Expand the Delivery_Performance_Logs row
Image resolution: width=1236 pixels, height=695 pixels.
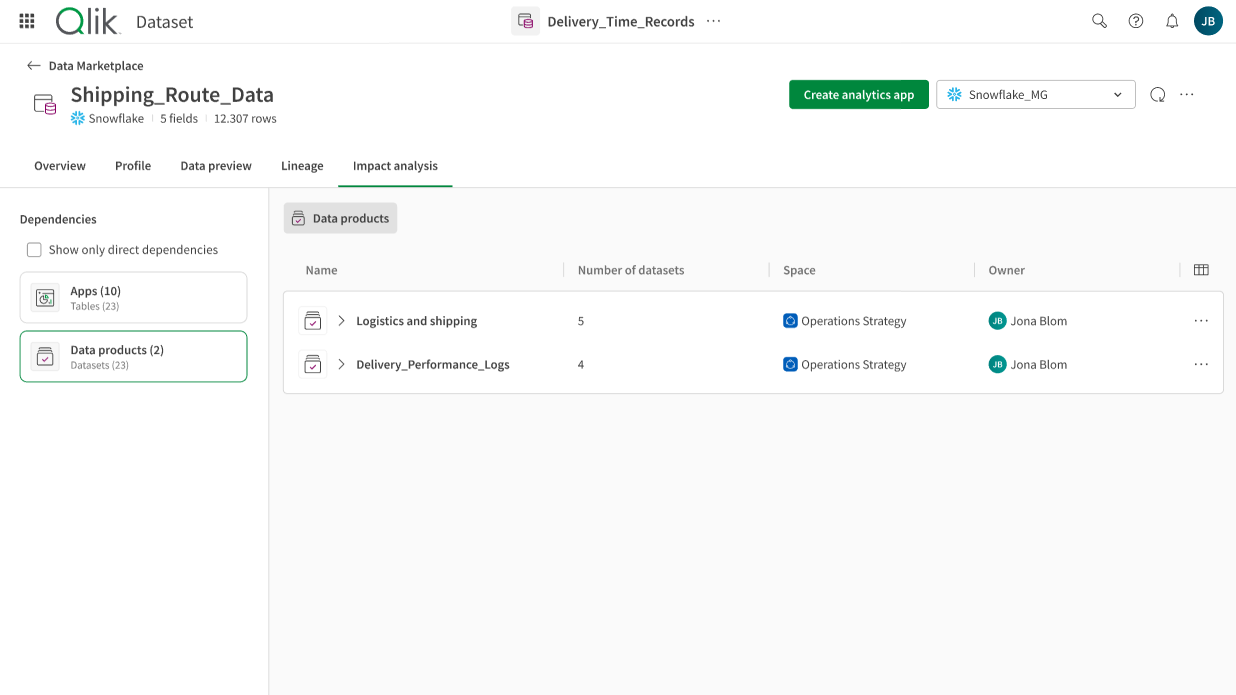tap(341, 365)
